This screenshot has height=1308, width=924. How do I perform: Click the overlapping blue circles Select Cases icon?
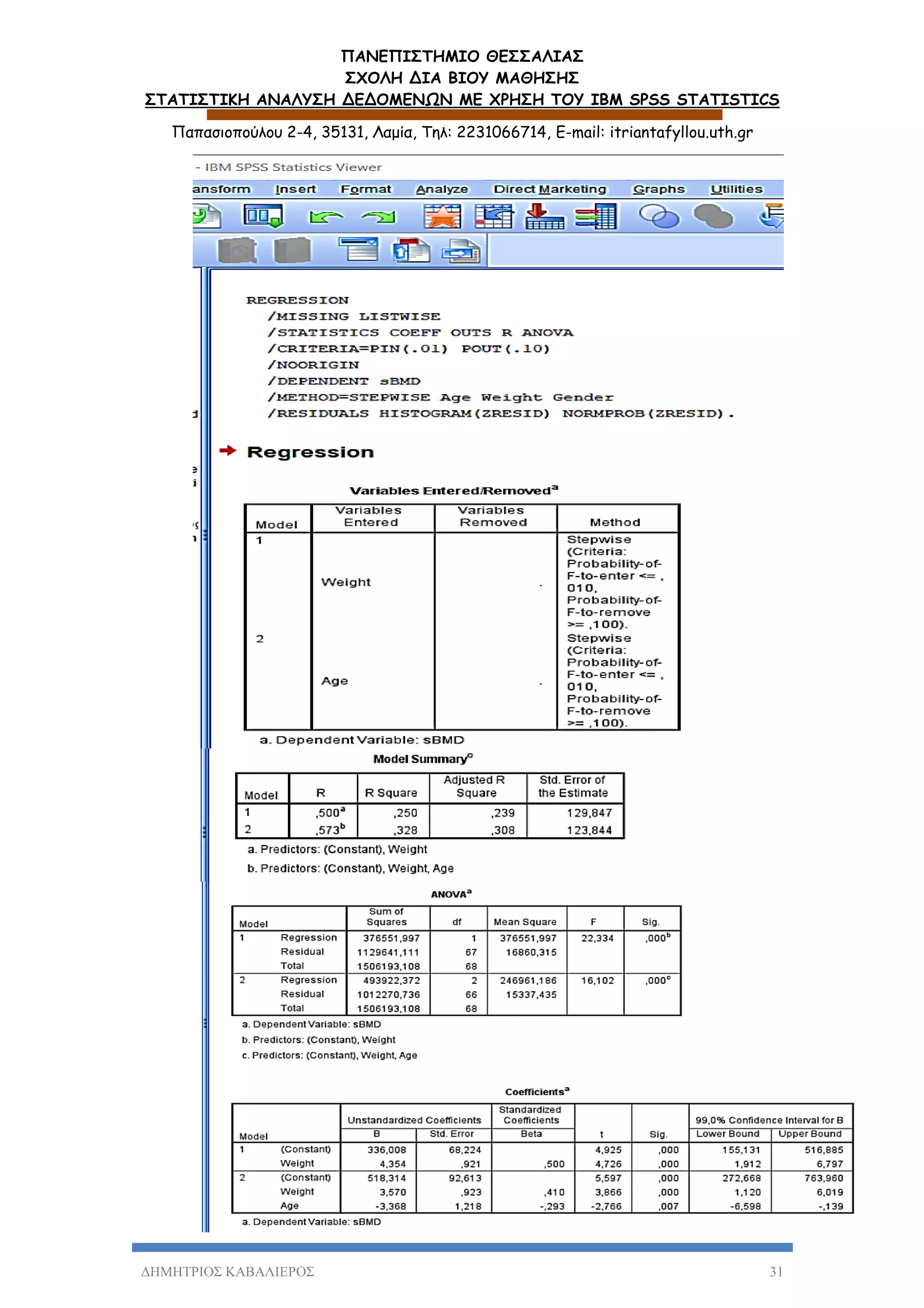click(x=659, y=217)
